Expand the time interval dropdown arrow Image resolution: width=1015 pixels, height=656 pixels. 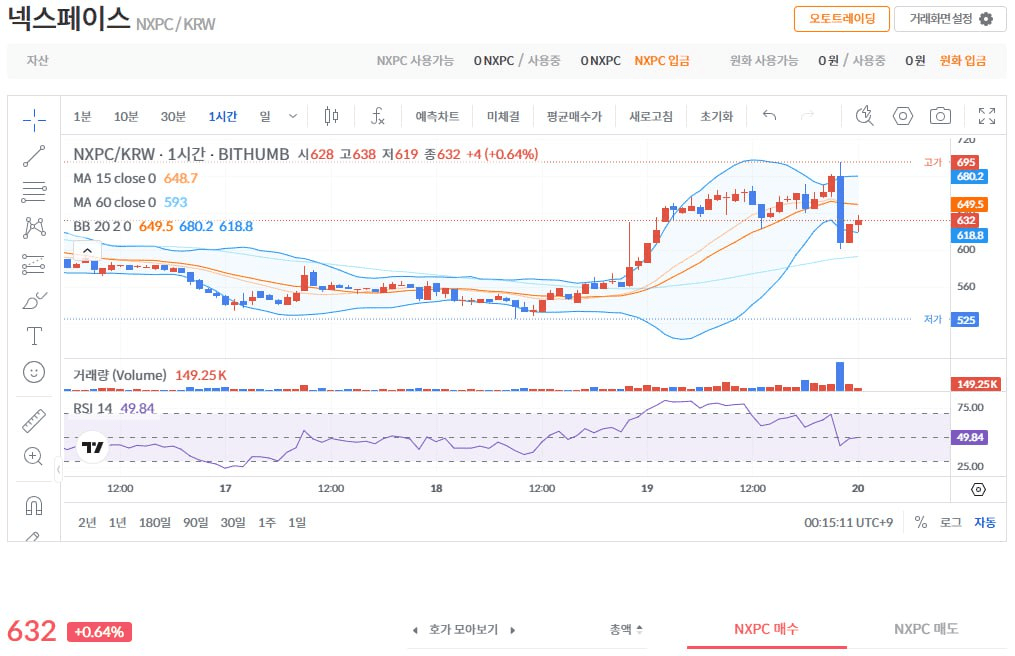click(292, 116)
